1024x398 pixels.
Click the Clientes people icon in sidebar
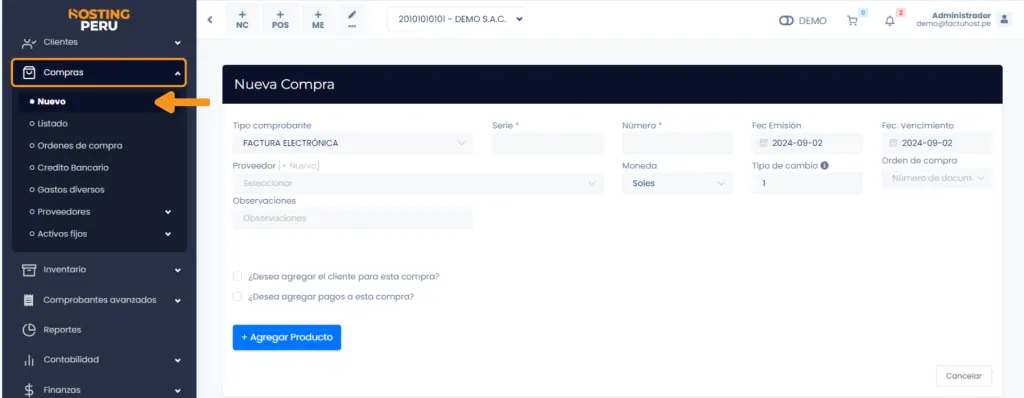pos(29,43)
